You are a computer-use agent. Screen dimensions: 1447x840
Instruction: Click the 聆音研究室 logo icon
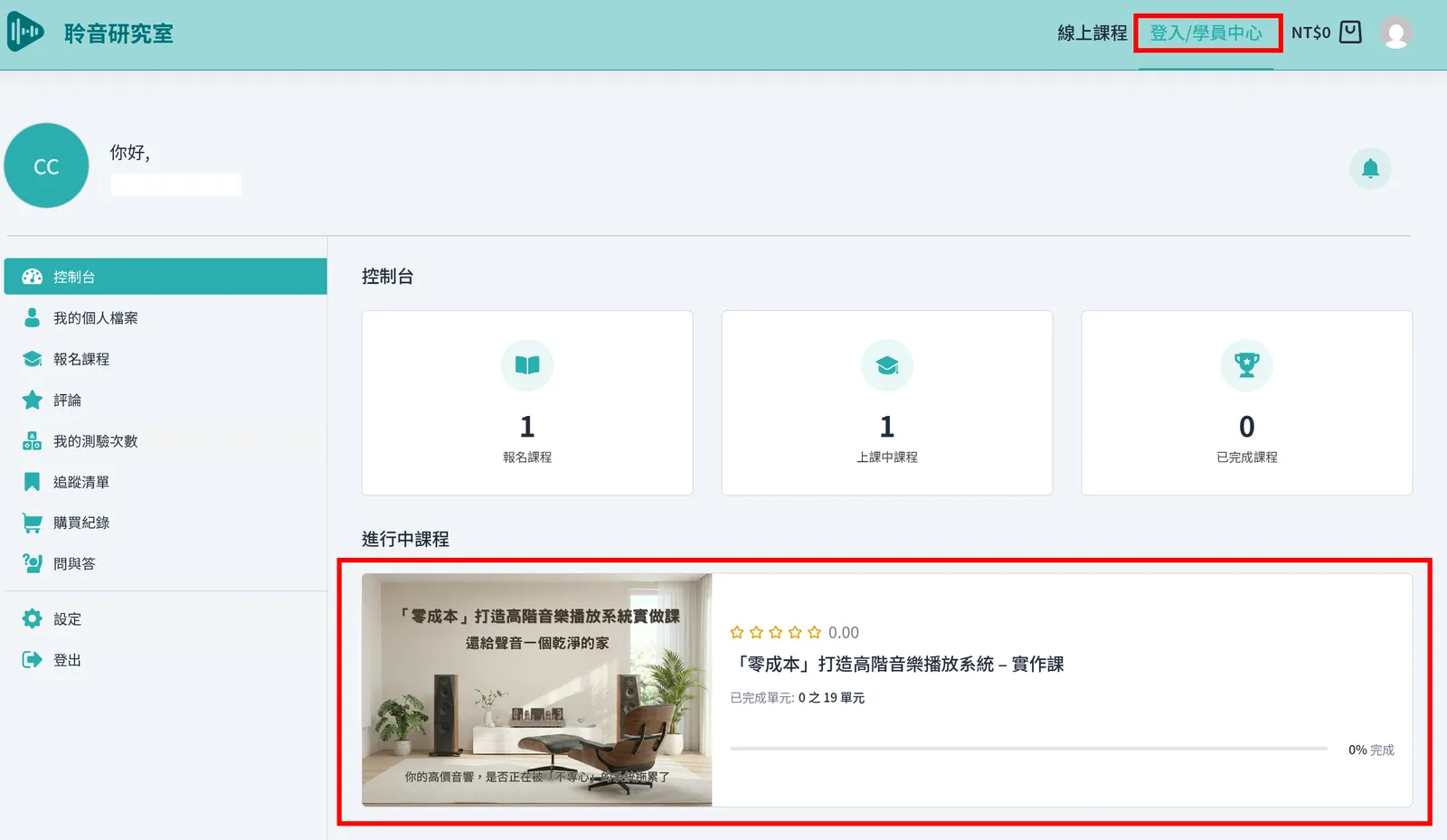pyautogui.click(x=25, y=33)
